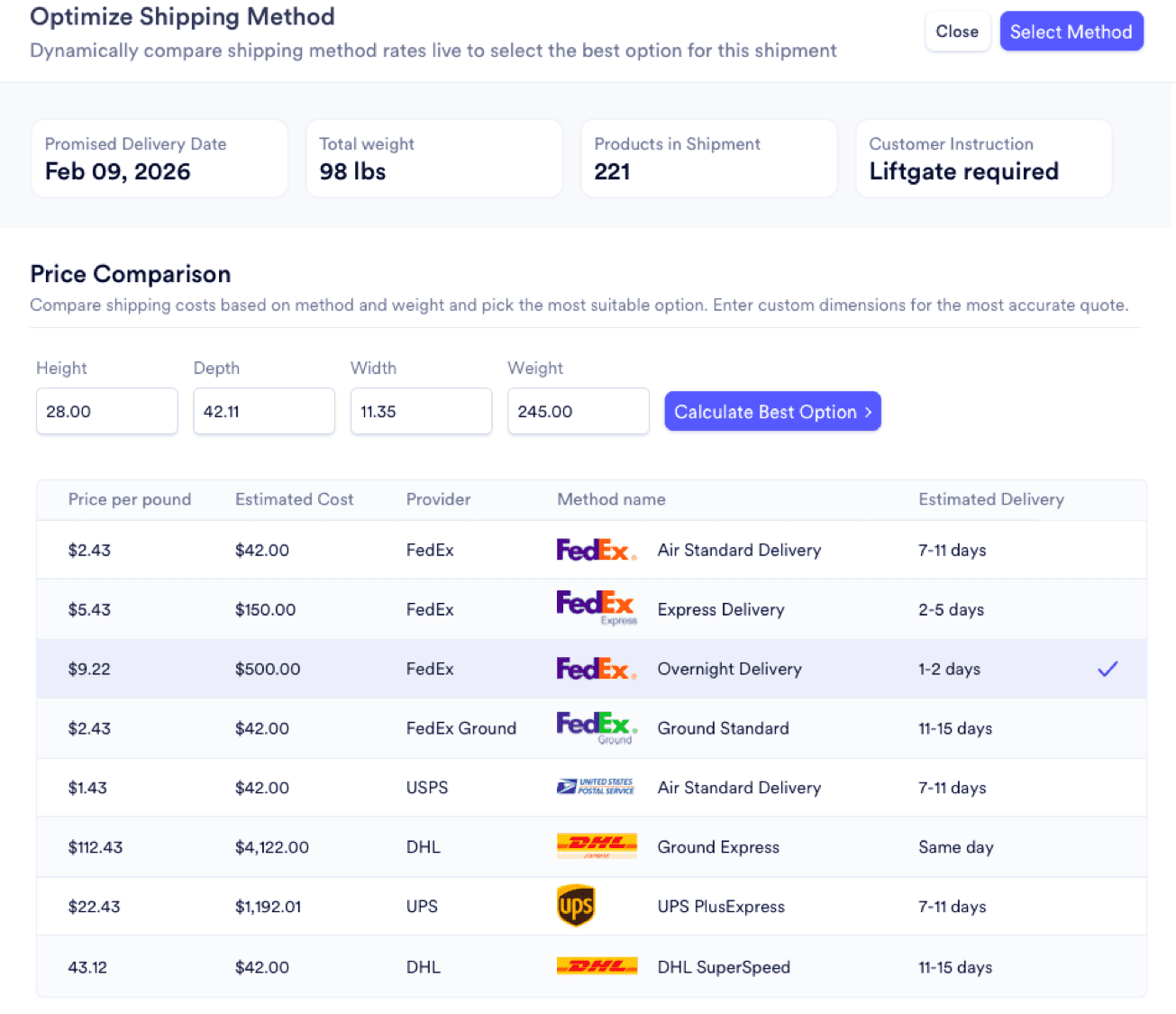
Task: Click the checkmark on Overnight Delivery row
Action: click(x=1108, y=669)
